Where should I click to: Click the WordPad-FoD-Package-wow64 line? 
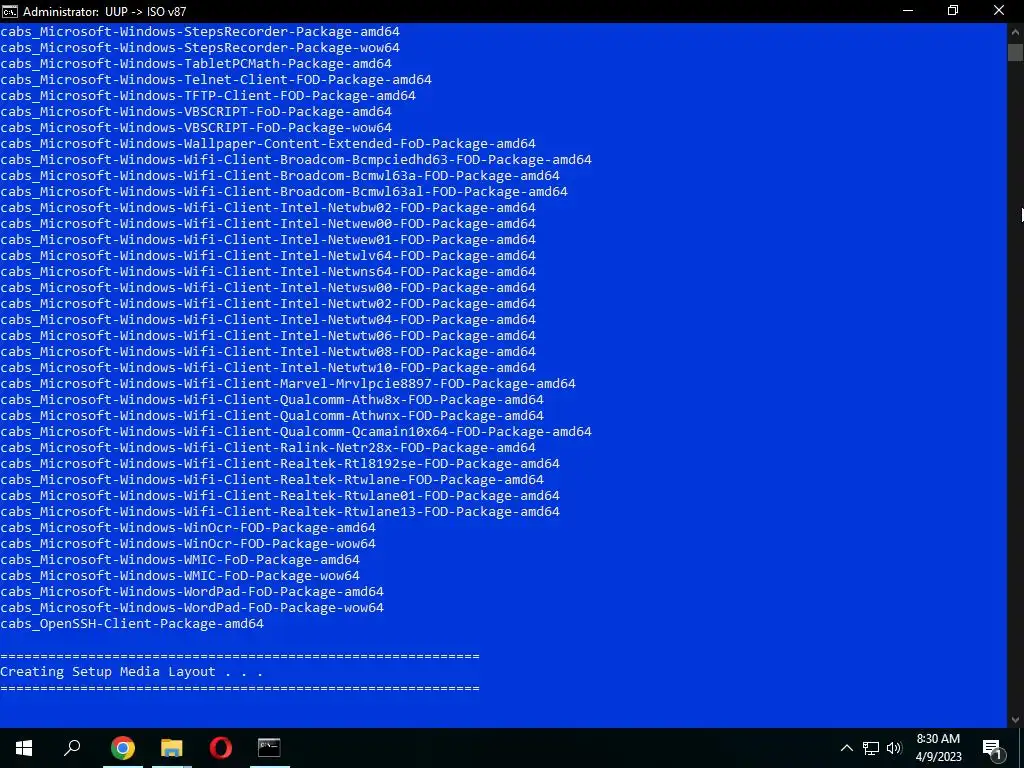pos(192,607)
